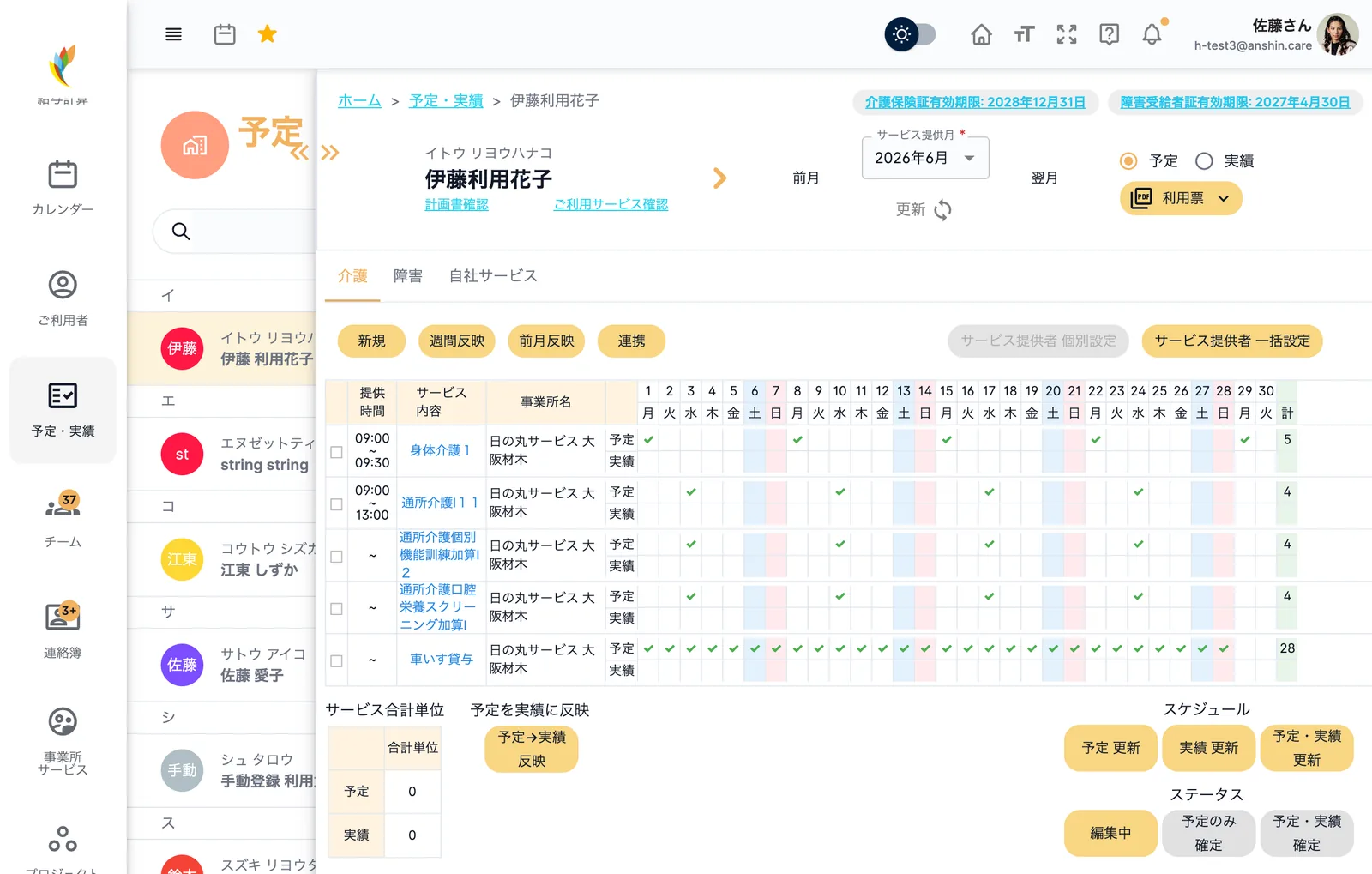Image resolution: width=1372 pixels, height=874 pixels.
Task: Open the help question-mark icon
Action: 1110,34
